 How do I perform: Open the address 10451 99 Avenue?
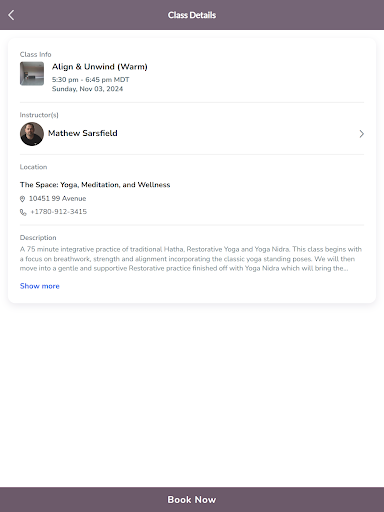(57, 199)
